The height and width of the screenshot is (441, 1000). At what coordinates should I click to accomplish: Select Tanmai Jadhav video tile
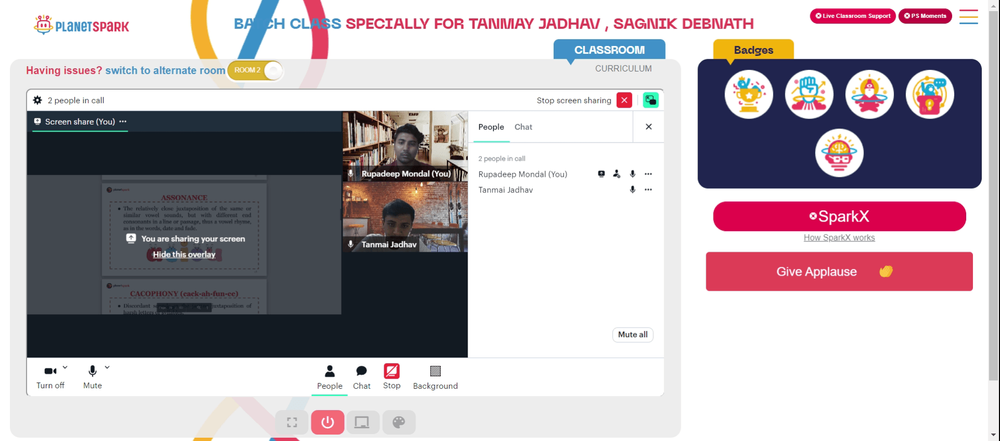point(405,217)
